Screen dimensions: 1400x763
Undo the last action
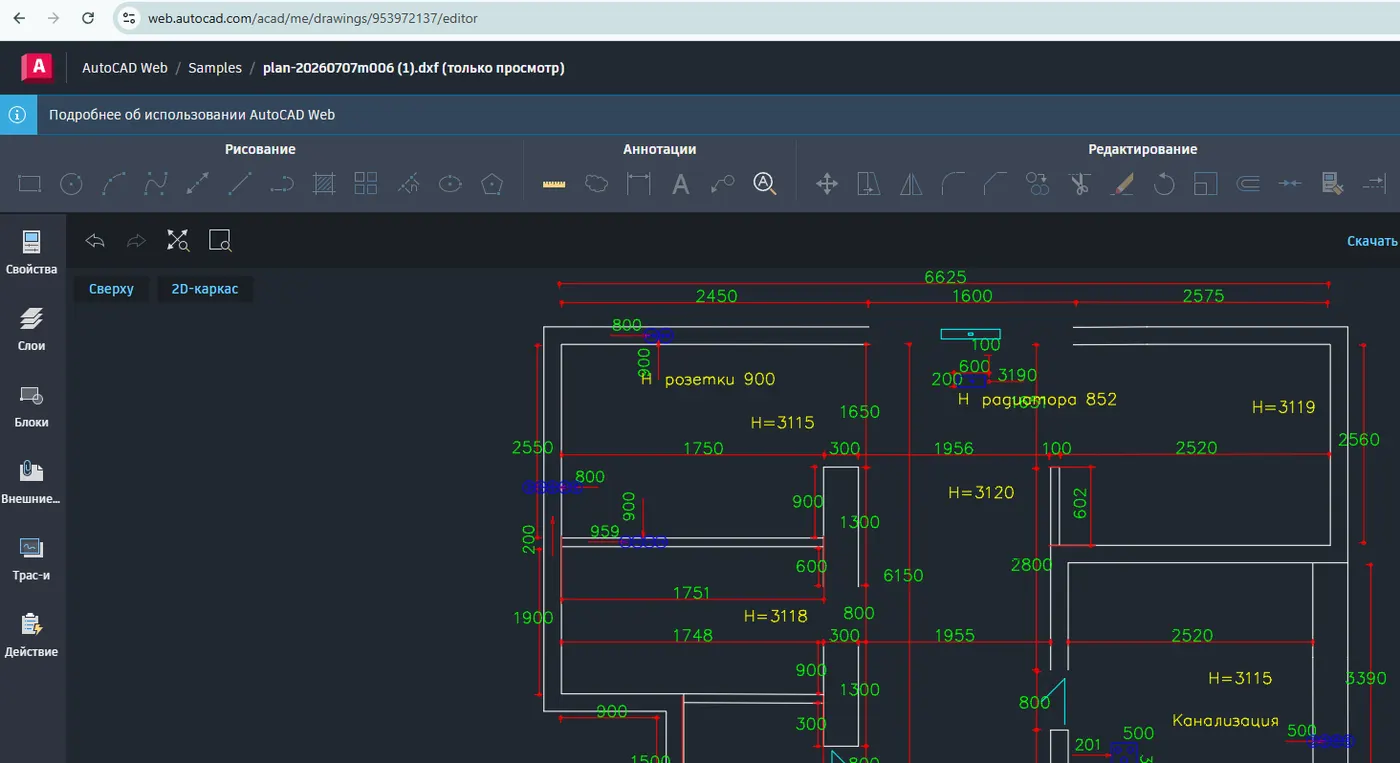(95, 240)
